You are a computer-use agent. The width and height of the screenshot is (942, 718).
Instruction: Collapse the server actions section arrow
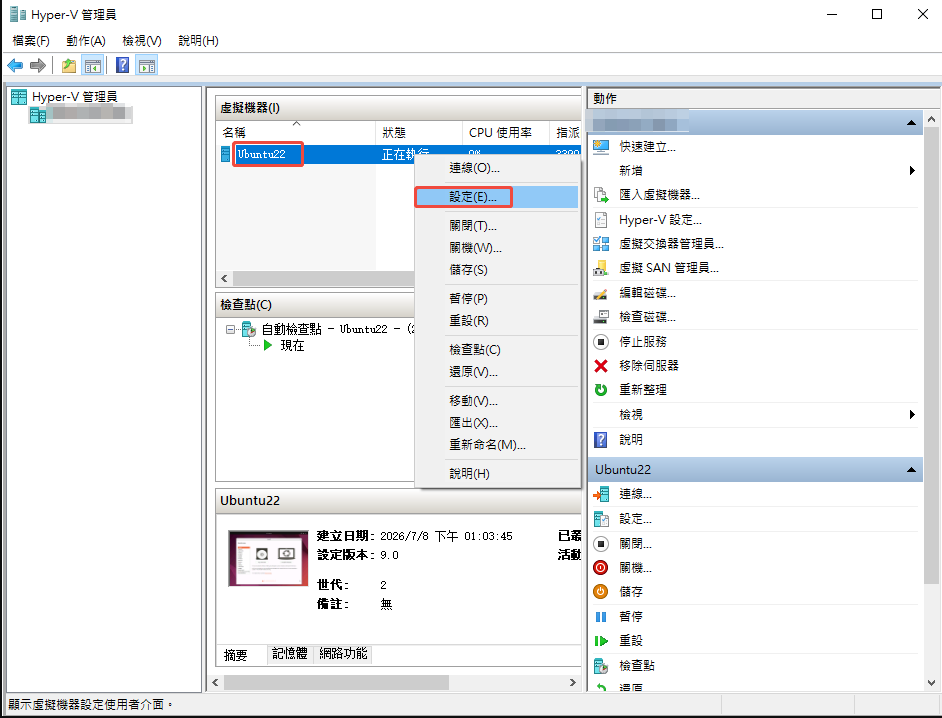911,123
